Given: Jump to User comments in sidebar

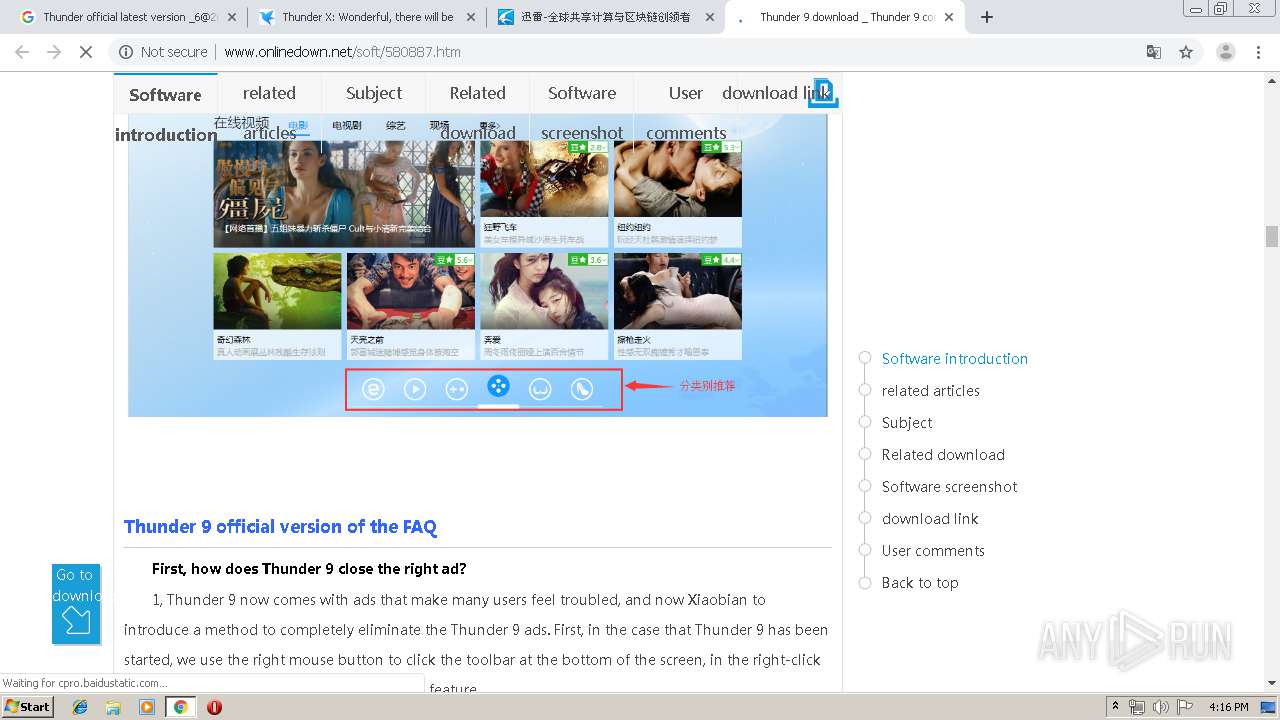Looking at the screenshot, I should (x=932, y=551).
